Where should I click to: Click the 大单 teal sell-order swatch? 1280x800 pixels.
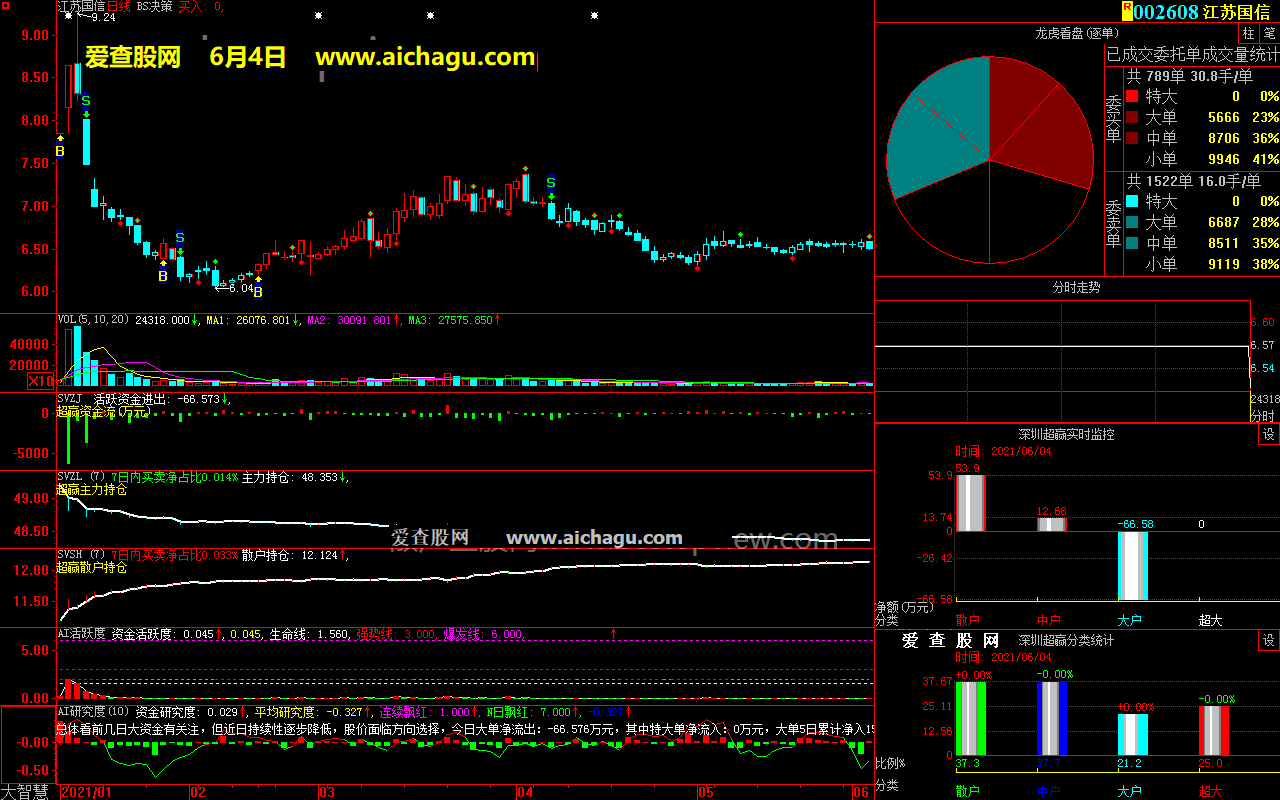pos(1132,223)
